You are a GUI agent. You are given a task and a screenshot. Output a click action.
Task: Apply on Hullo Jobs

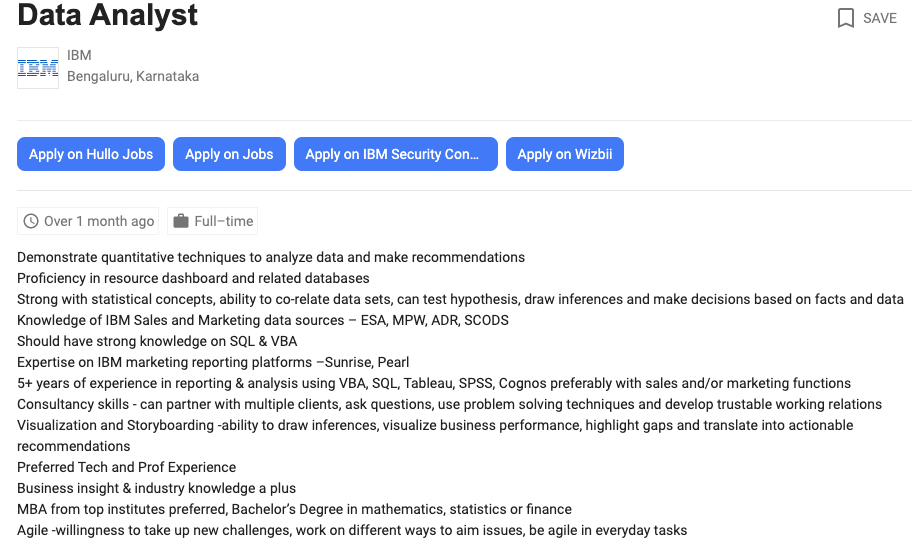pos(91,154)
